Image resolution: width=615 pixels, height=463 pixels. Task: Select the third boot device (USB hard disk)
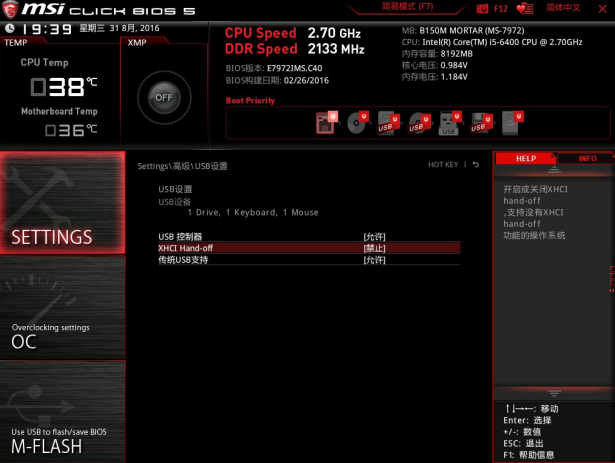point(388,123)
